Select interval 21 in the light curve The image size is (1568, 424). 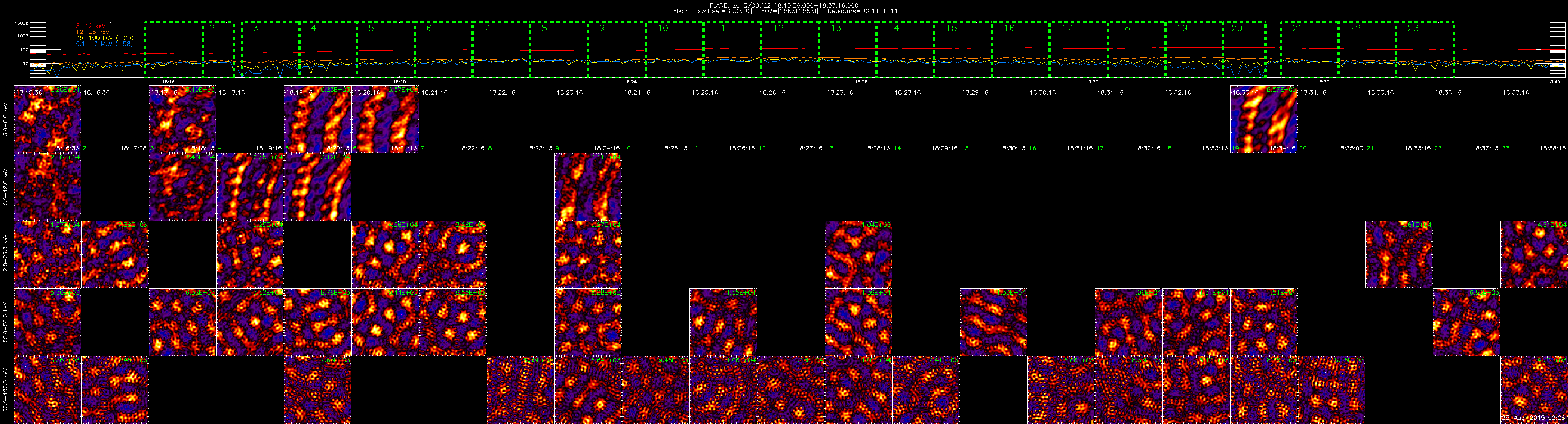[x=1309, y=50]
